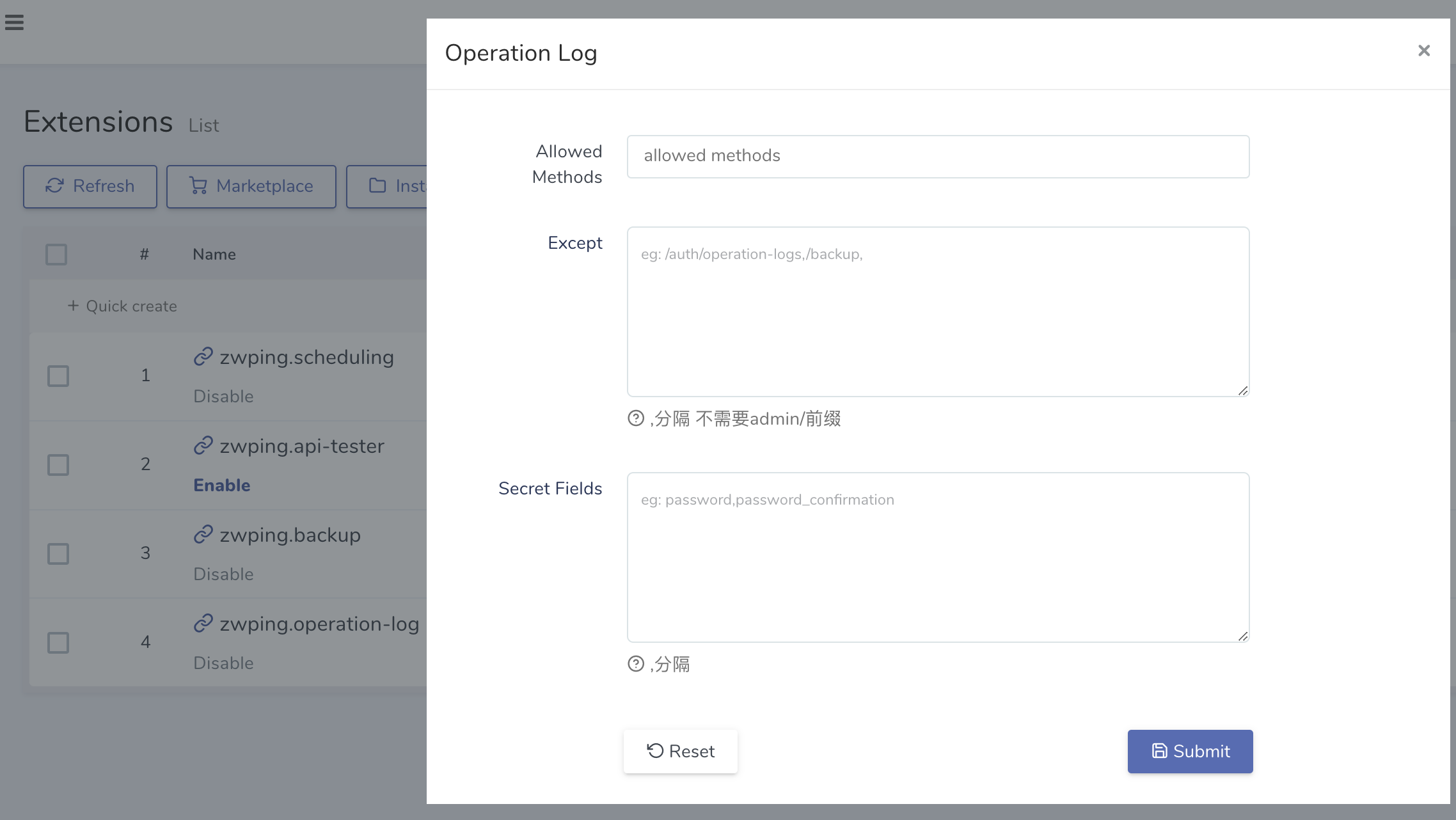Click link icon beside zwping.api-tester
The width and height of the screenshot is (1456, 820).
(x=203, y=445)
